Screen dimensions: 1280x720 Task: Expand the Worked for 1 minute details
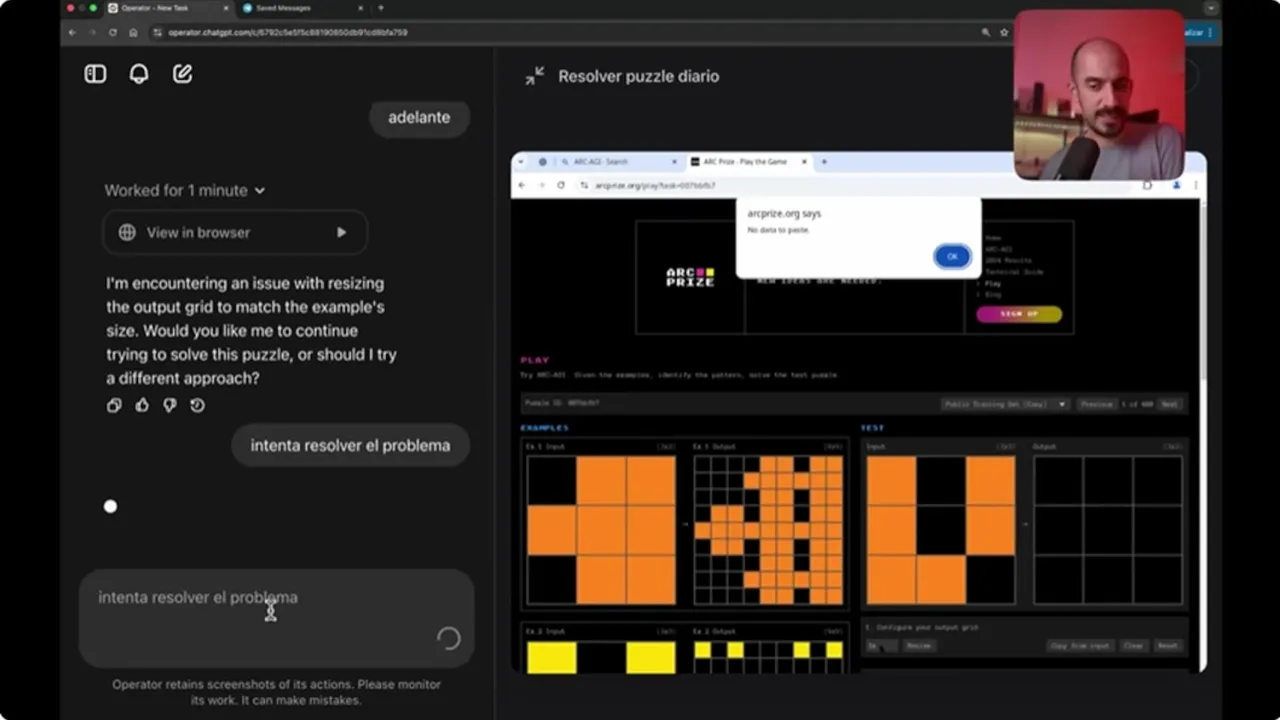(185, 190)
